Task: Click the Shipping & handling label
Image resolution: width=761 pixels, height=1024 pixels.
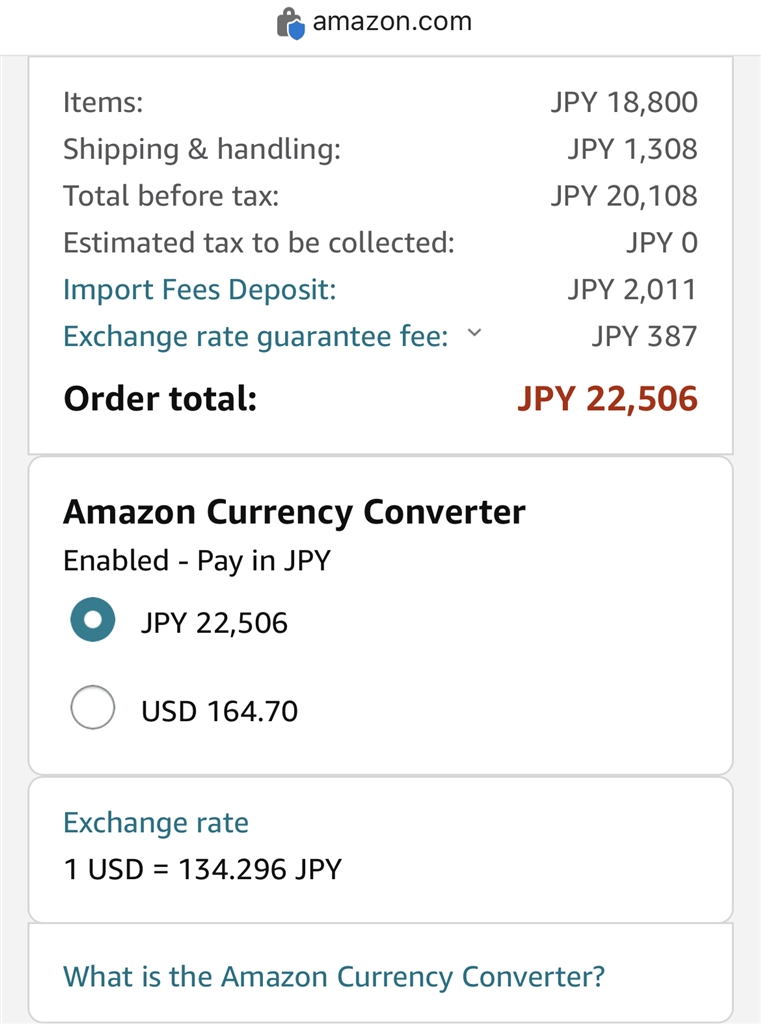Action: click(x=202, y=149)
